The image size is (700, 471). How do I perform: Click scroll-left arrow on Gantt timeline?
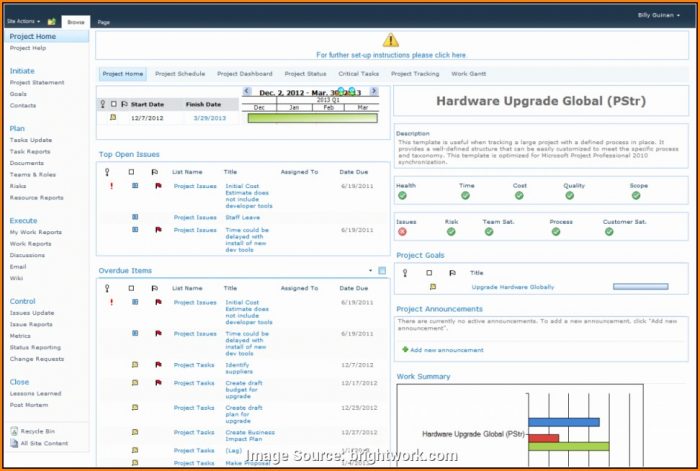(247, 91)
